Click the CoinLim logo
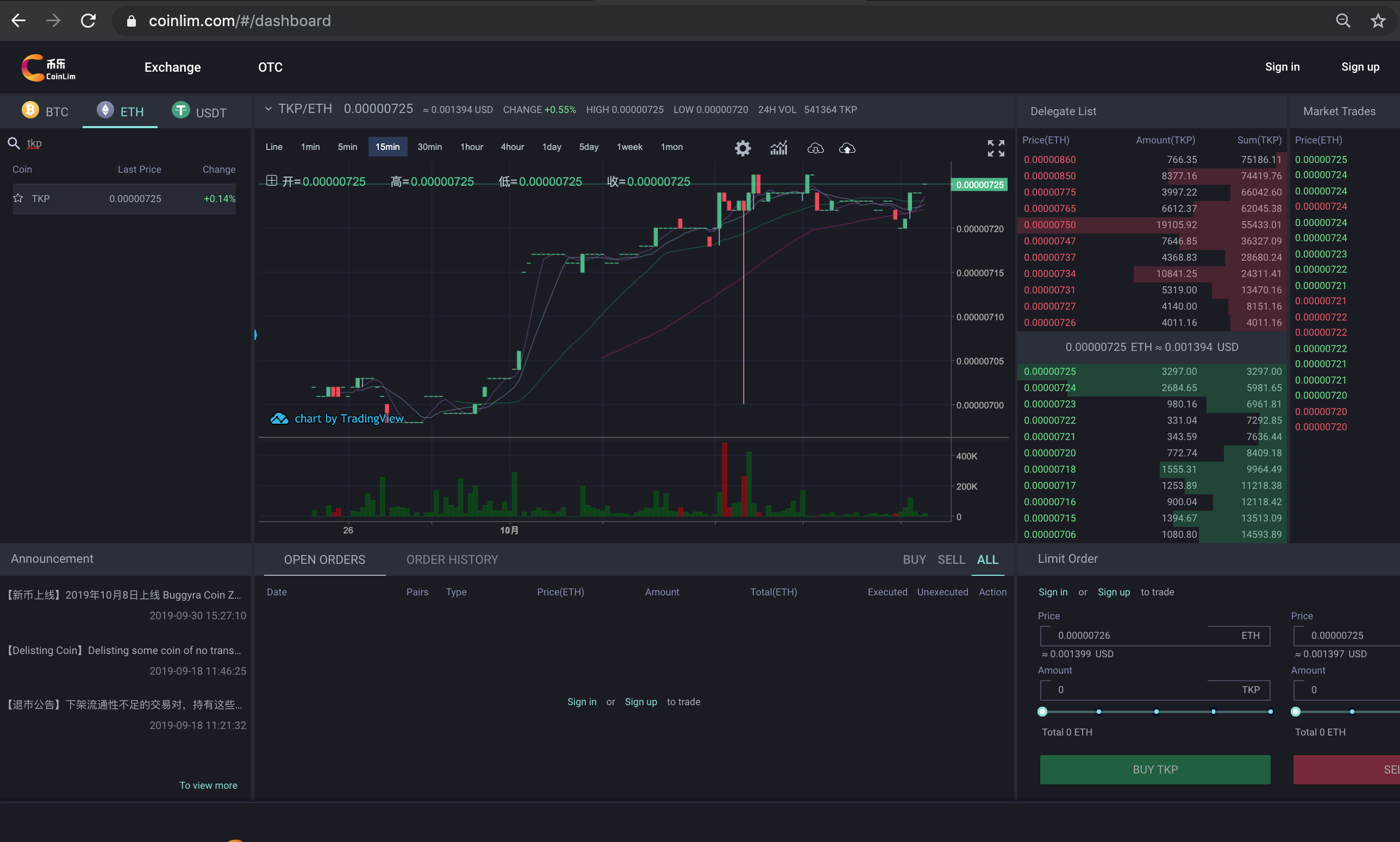1400x842 pixels. (49, 67)
